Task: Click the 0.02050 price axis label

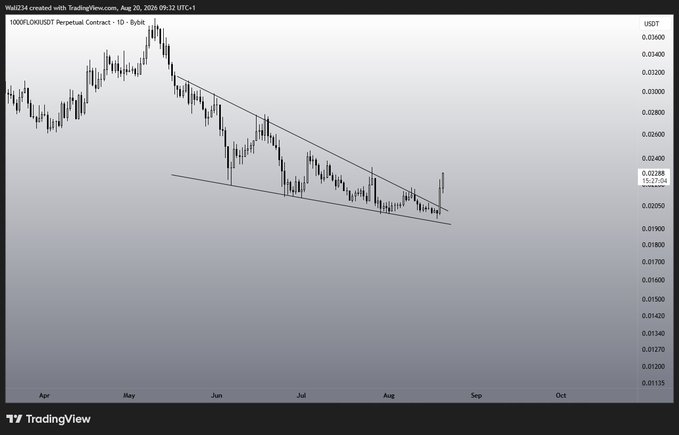Action: click(x=653, y=206)
